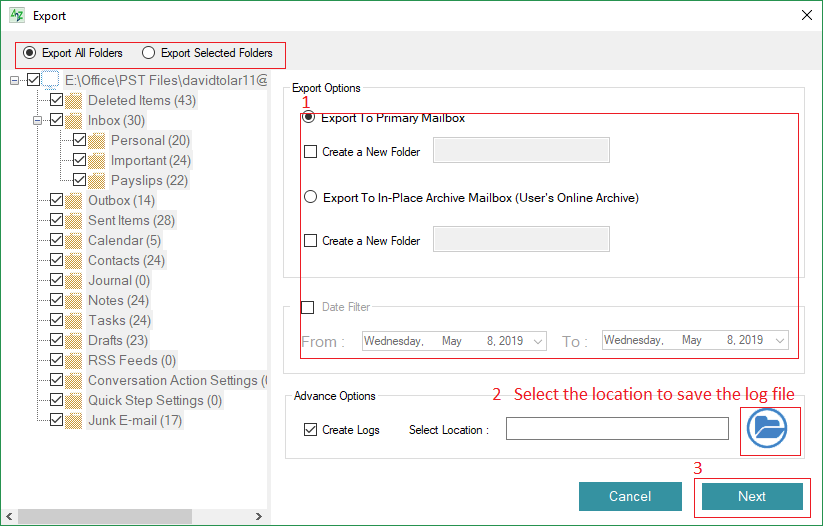Open the To date dropdown
This screenshot has width=823, height=526.
click(779, 341)
